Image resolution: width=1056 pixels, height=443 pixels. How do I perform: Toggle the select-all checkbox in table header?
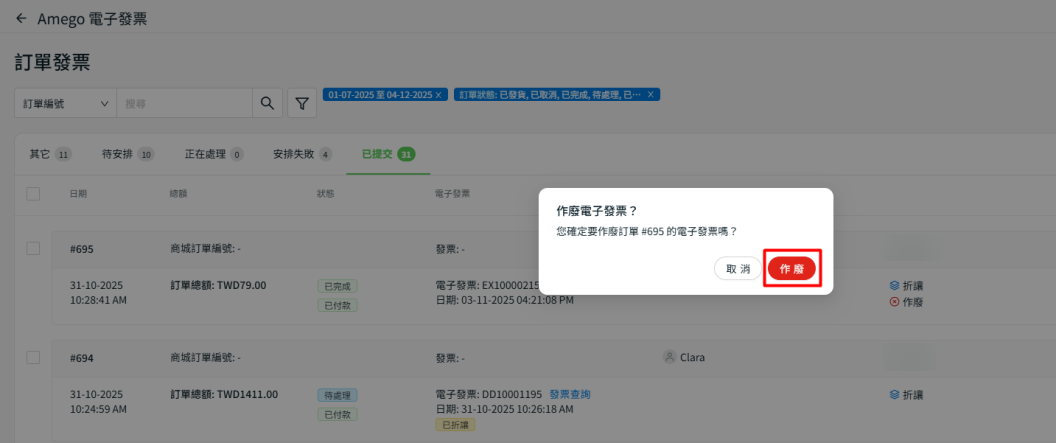pos(33,193)
